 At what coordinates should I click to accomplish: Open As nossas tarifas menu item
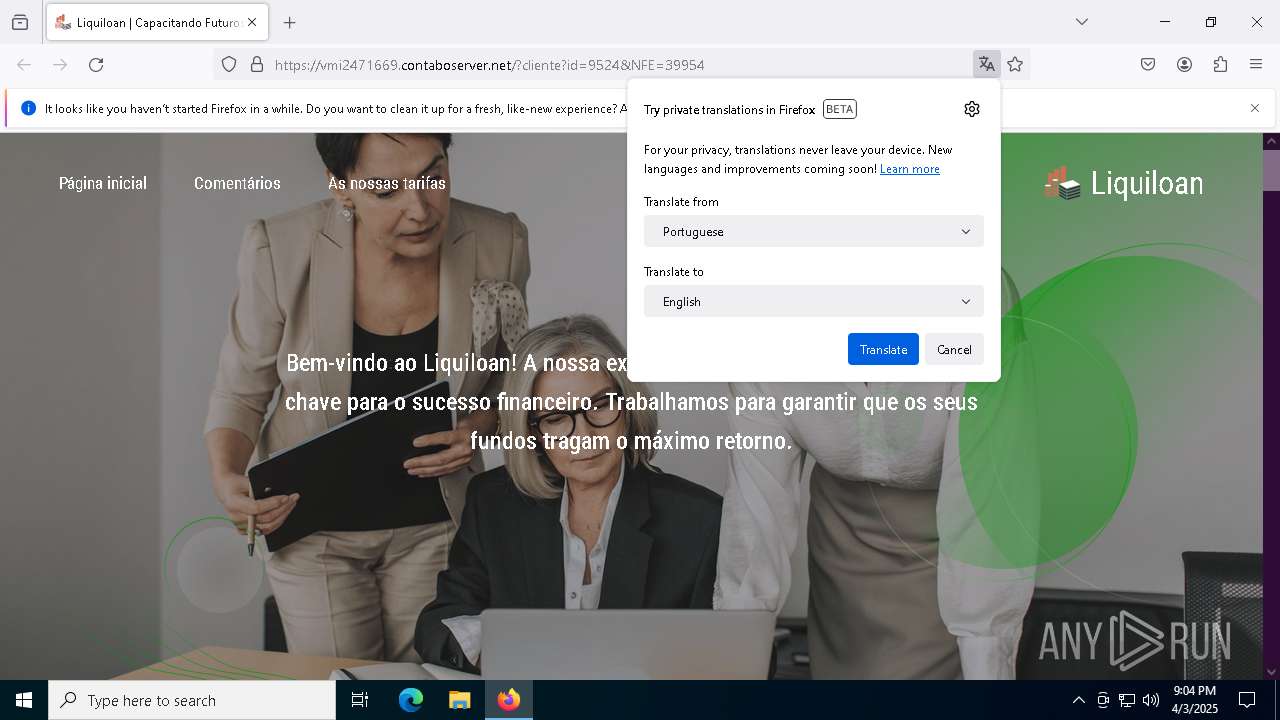387,183
